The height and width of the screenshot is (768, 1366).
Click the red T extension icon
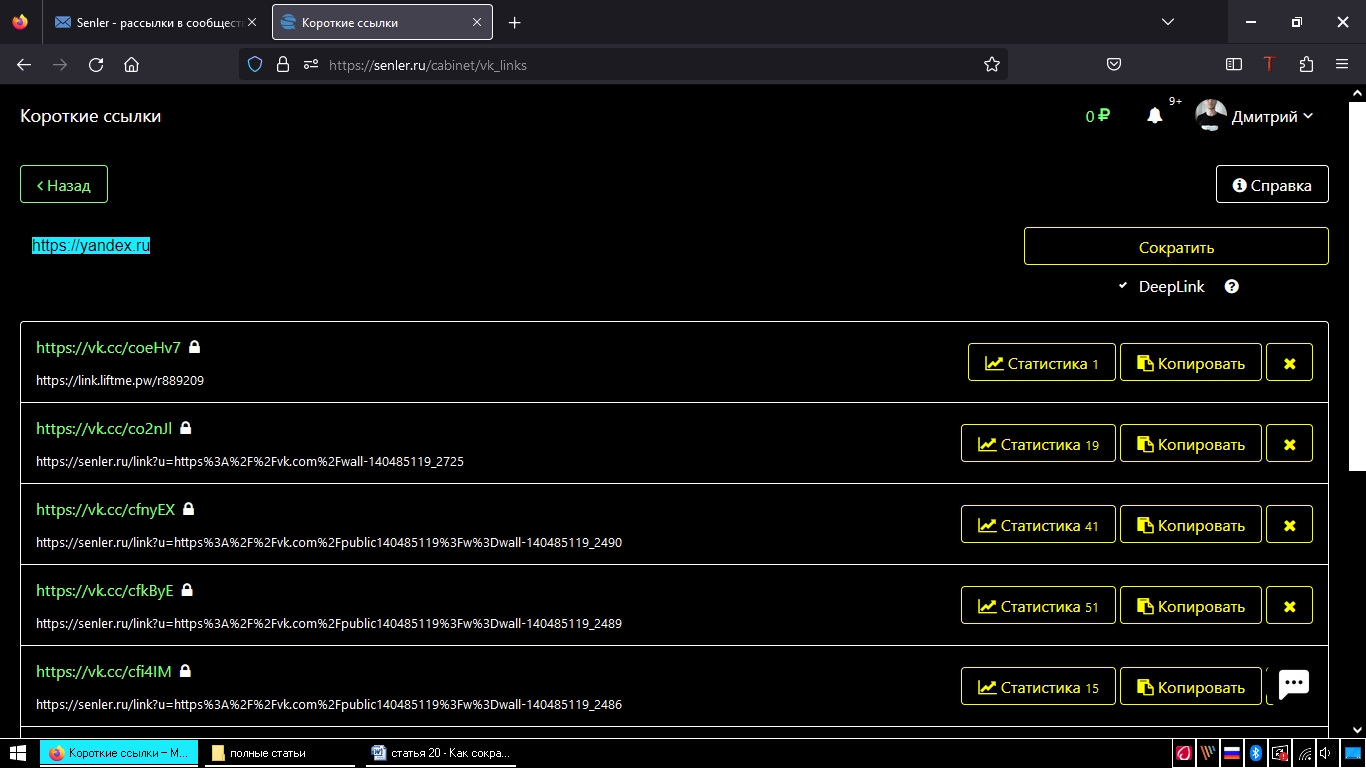click(1269, 64)
